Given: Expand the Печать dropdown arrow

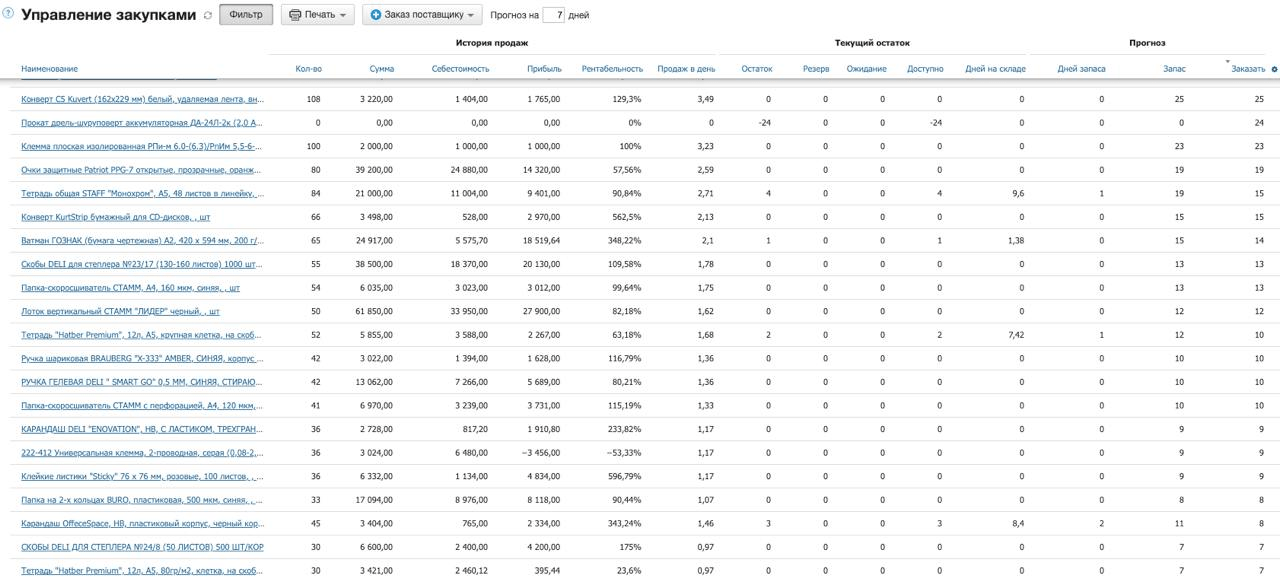Looking at the screenshot, I should point(342,16).
